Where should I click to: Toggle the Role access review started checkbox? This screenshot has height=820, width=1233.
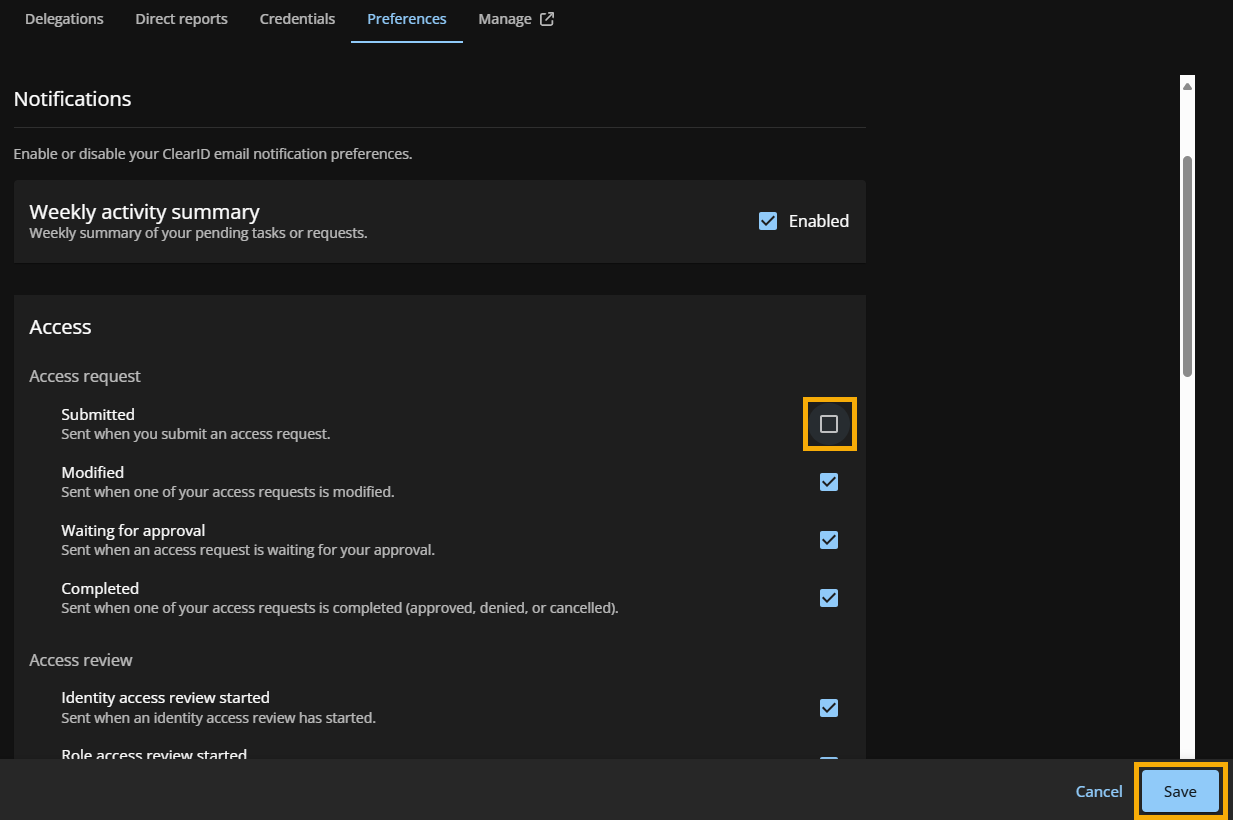[829, 761]
